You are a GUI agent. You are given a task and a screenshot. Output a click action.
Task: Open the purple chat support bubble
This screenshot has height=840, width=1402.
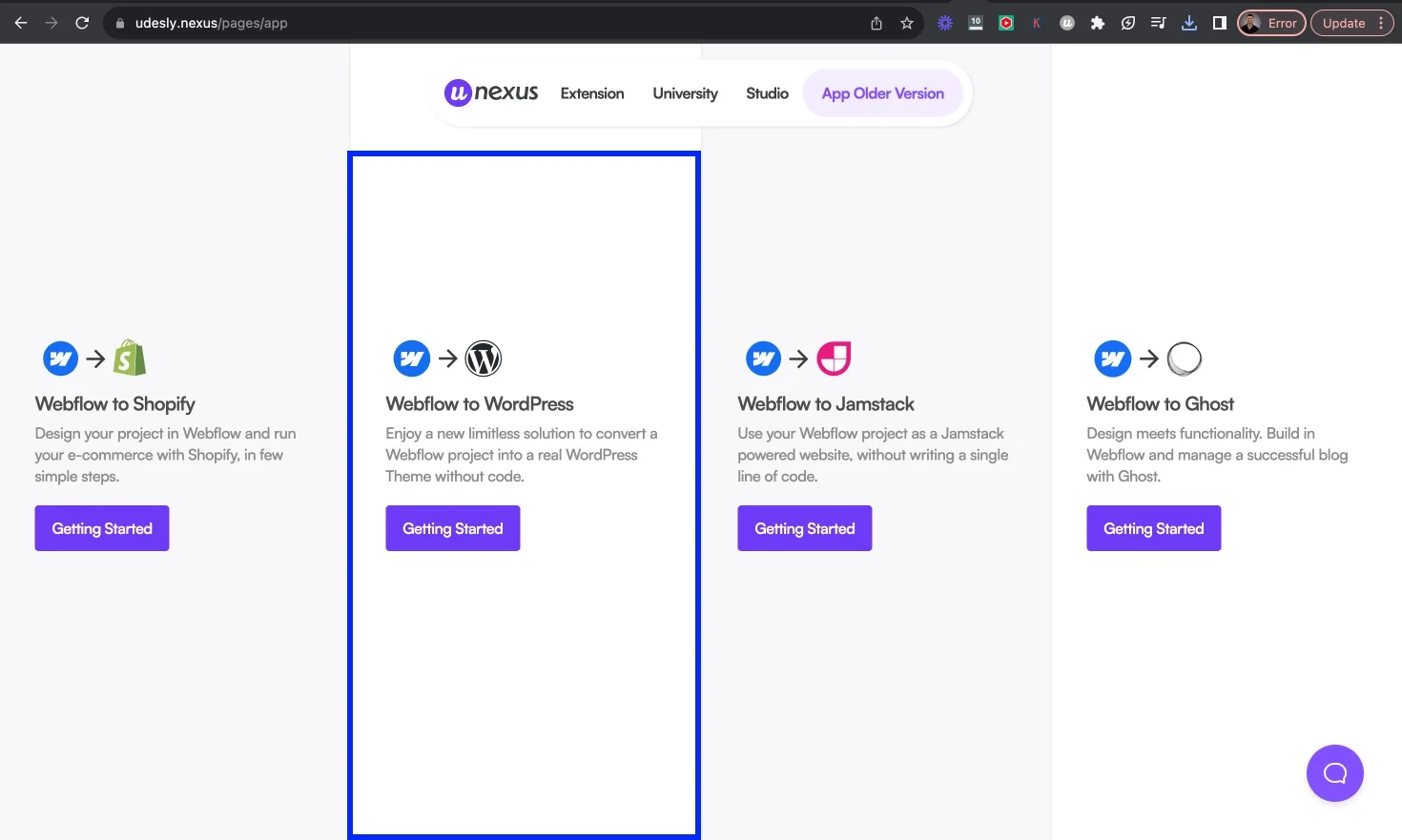click(1335, 773)
